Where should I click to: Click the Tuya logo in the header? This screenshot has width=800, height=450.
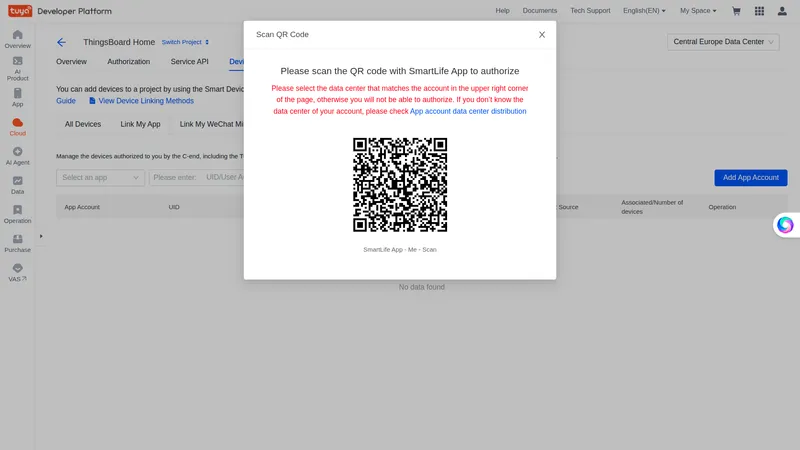(x=20, y=11)
